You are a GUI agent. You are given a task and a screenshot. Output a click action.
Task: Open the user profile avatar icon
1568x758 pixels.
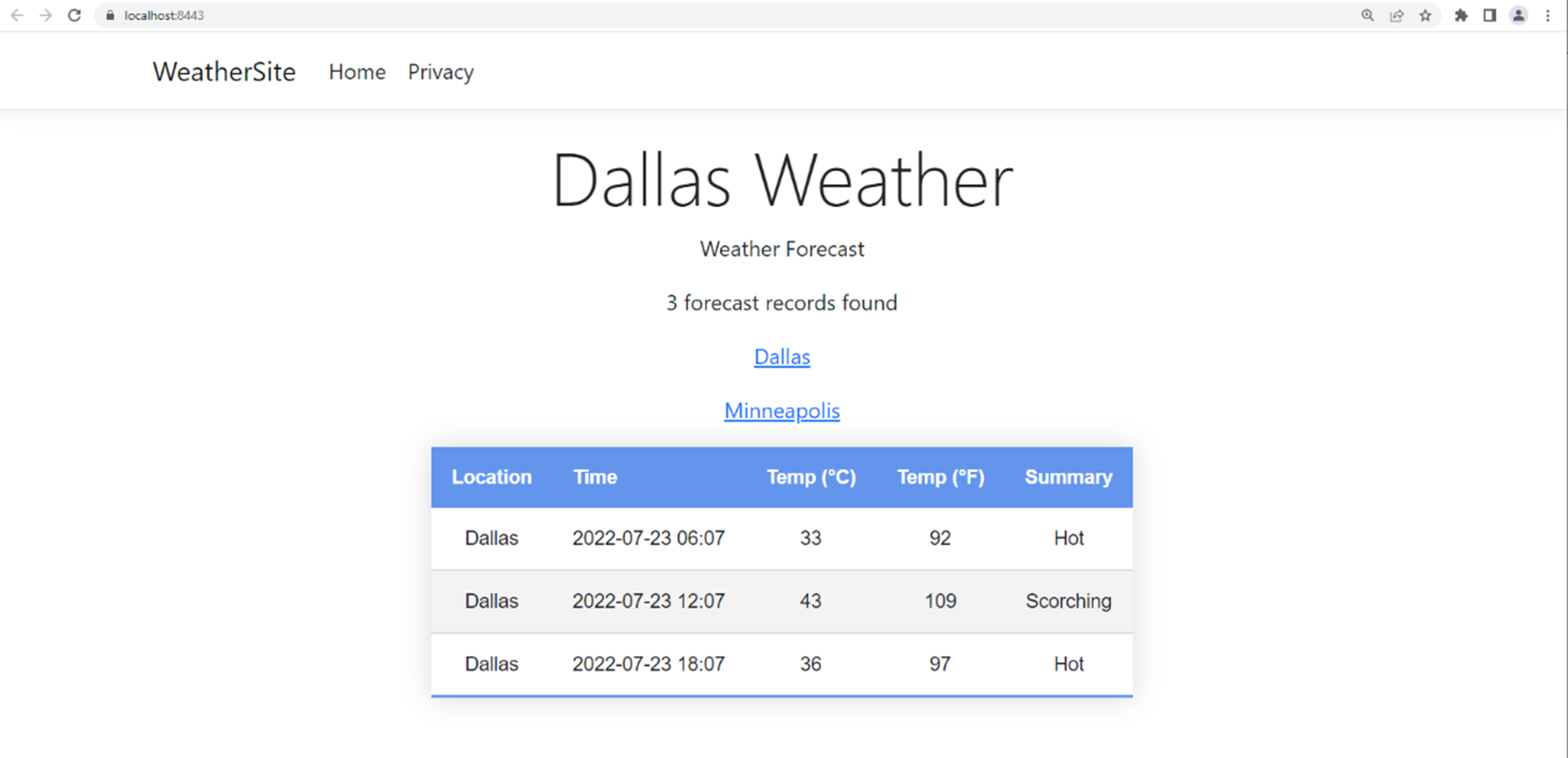tap(1518, 15)
